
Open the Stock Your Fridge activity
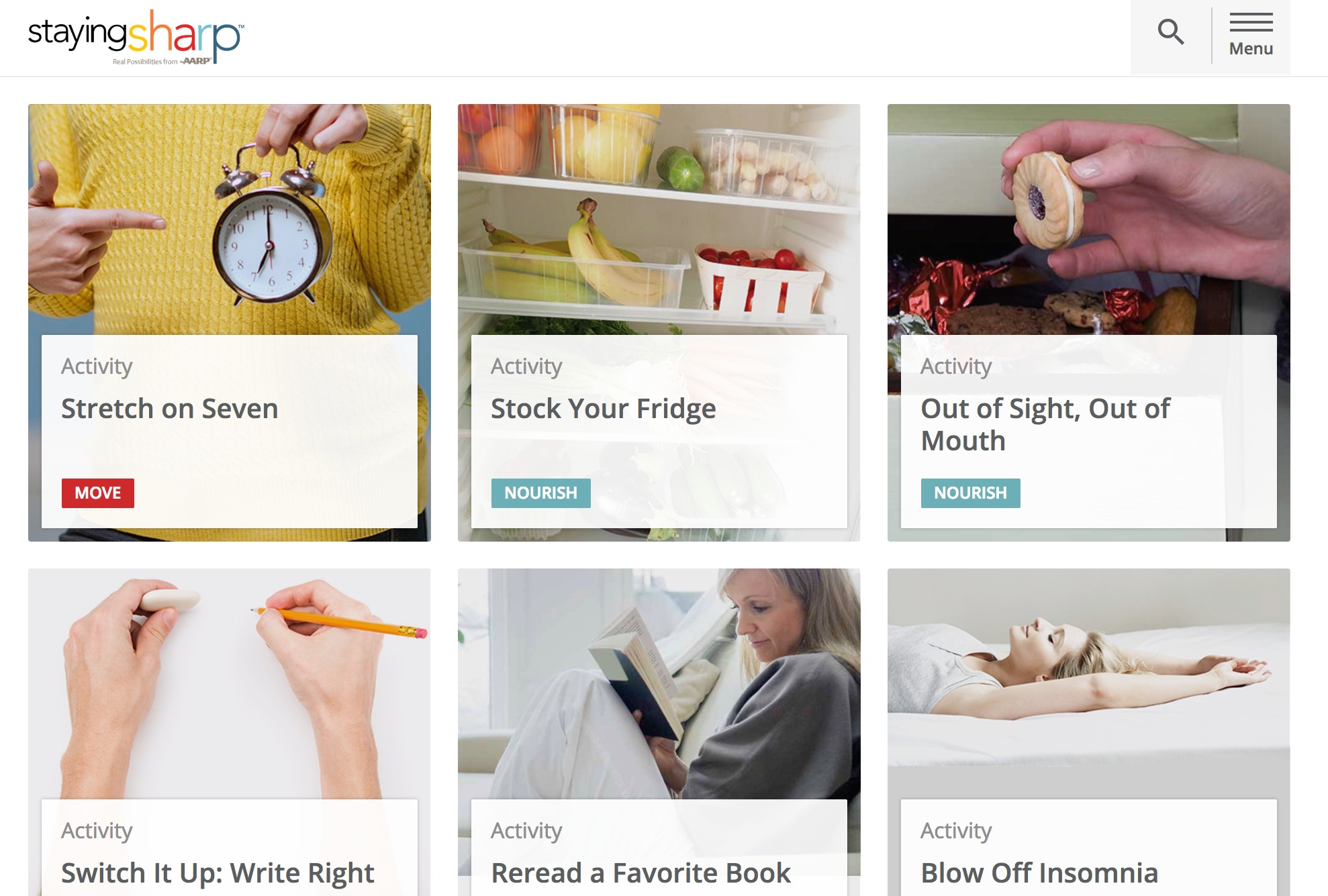[603, 409]
